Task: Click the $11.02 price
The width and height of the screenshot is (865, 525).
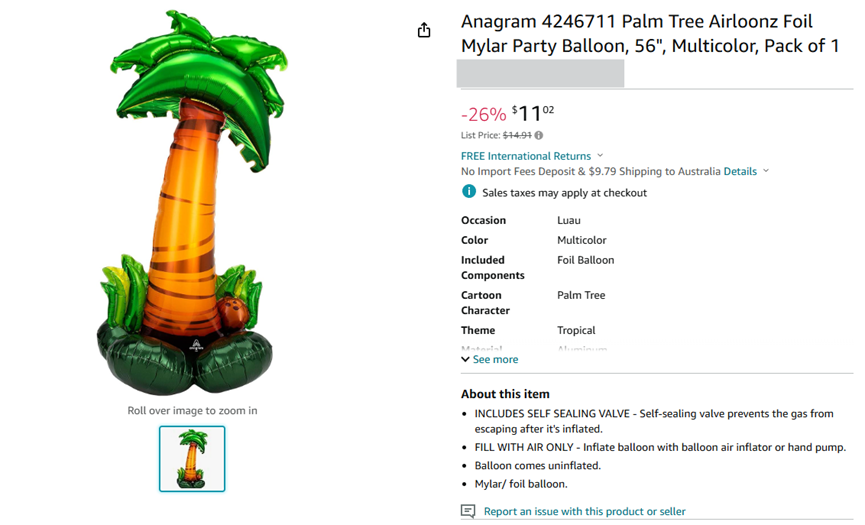Action: tap(533, 114)
